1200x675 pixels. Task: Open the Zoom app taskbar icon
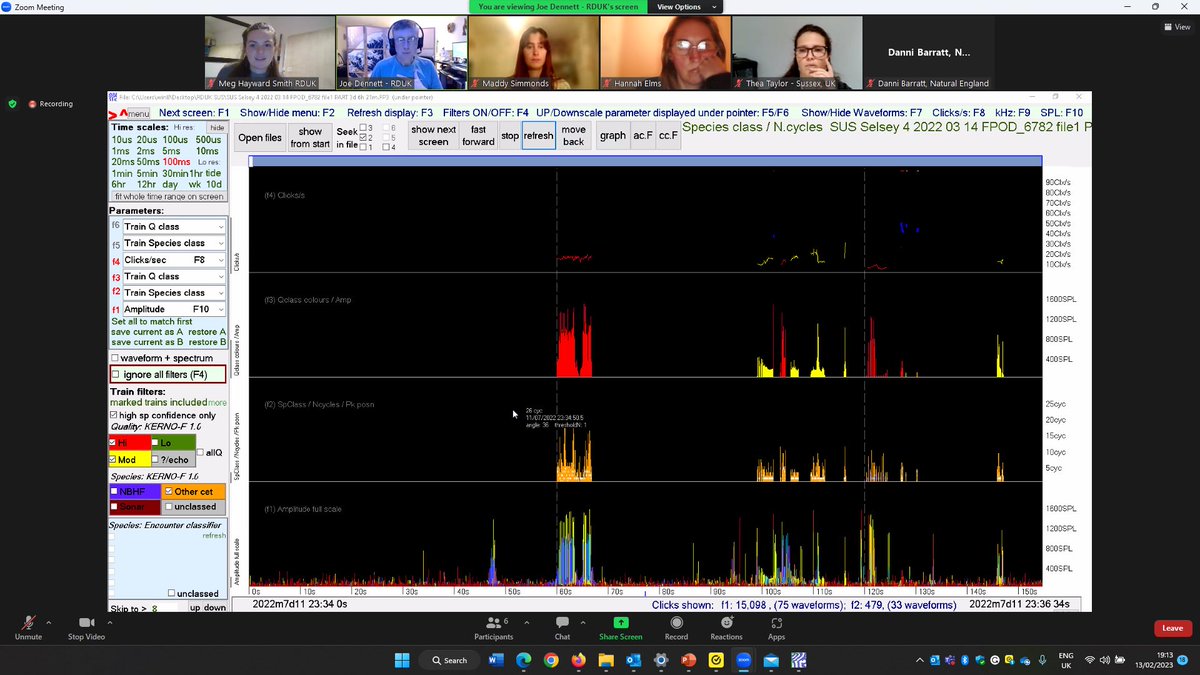pyautogui.click(x=744, y=660)
